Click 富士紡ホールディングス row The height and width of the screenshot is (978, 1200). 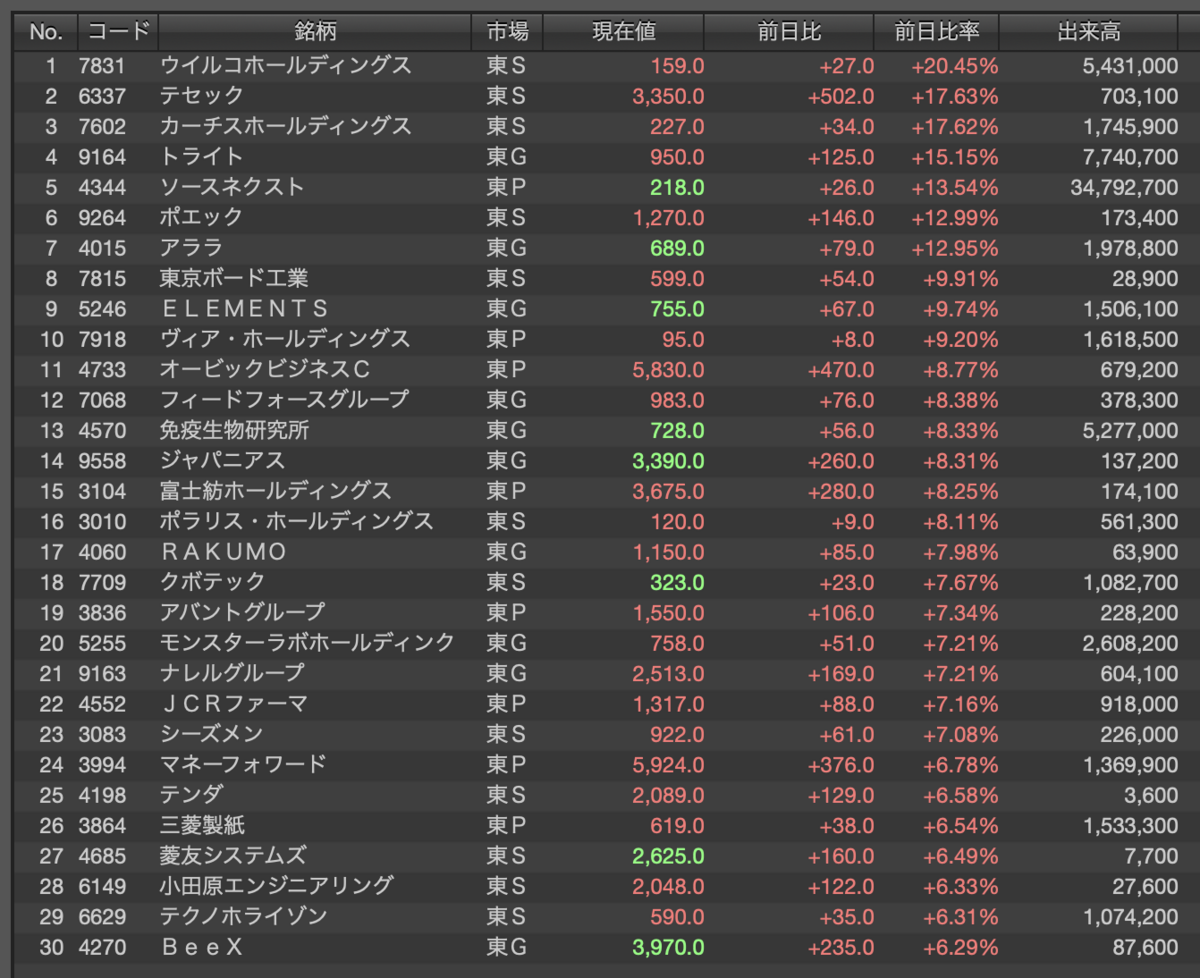pos(598,491)
